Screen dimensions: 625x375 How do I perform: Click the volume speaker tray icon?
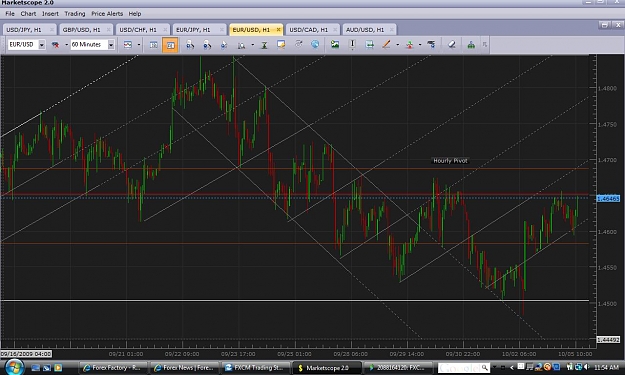point(586,367)
